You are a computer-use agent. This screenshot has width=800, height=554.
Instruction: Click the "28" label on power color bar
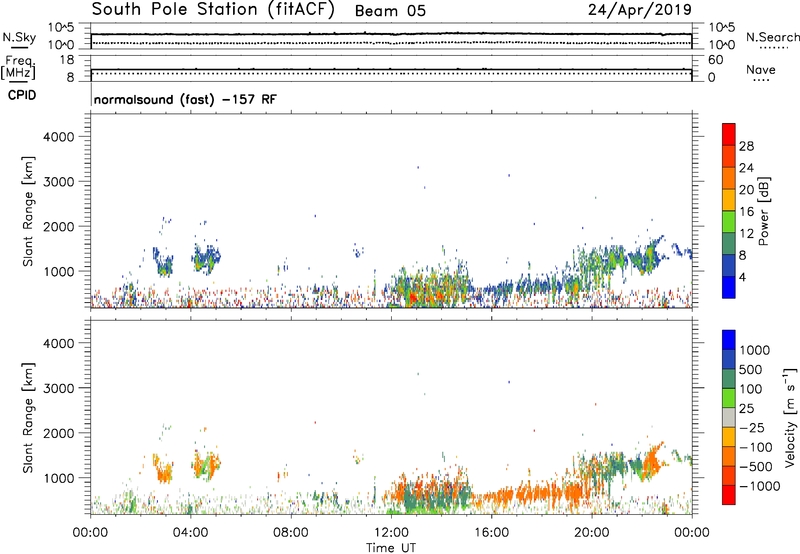pos(746,146)
